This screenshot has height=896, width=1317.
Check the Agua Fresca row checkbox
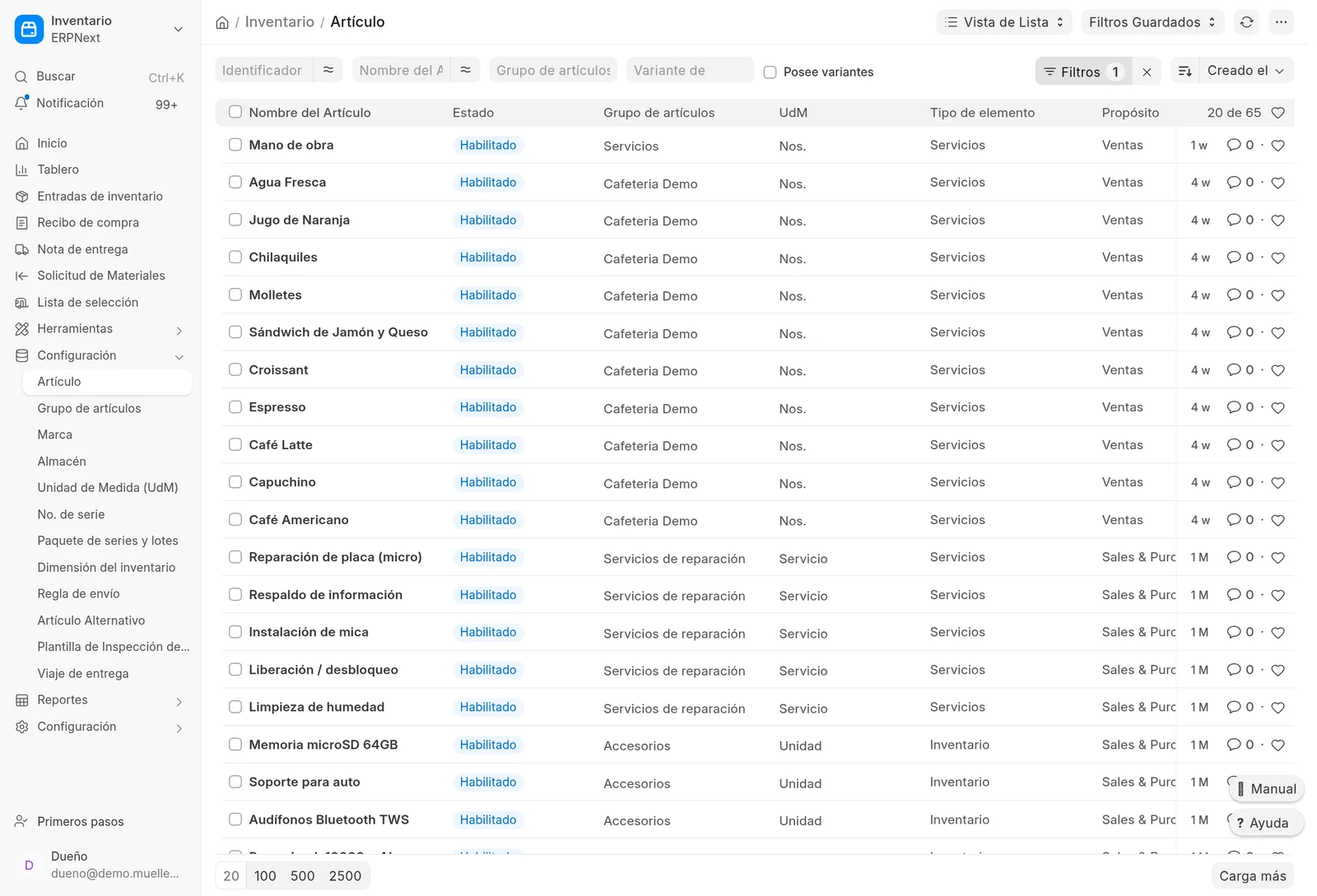click(235, 183)
